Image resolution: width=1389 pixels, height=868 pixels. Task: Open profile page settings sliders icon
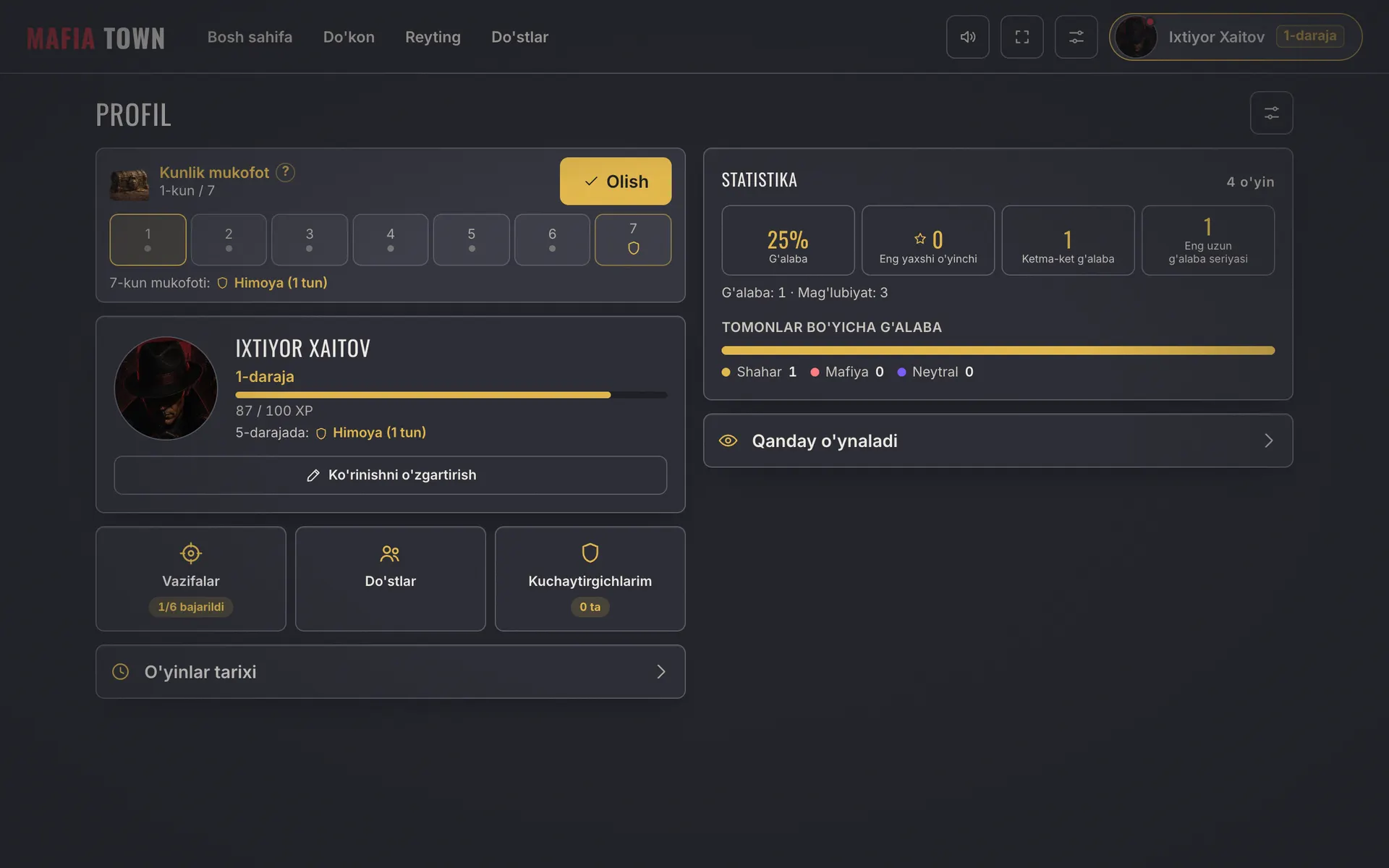[1271, 113]
